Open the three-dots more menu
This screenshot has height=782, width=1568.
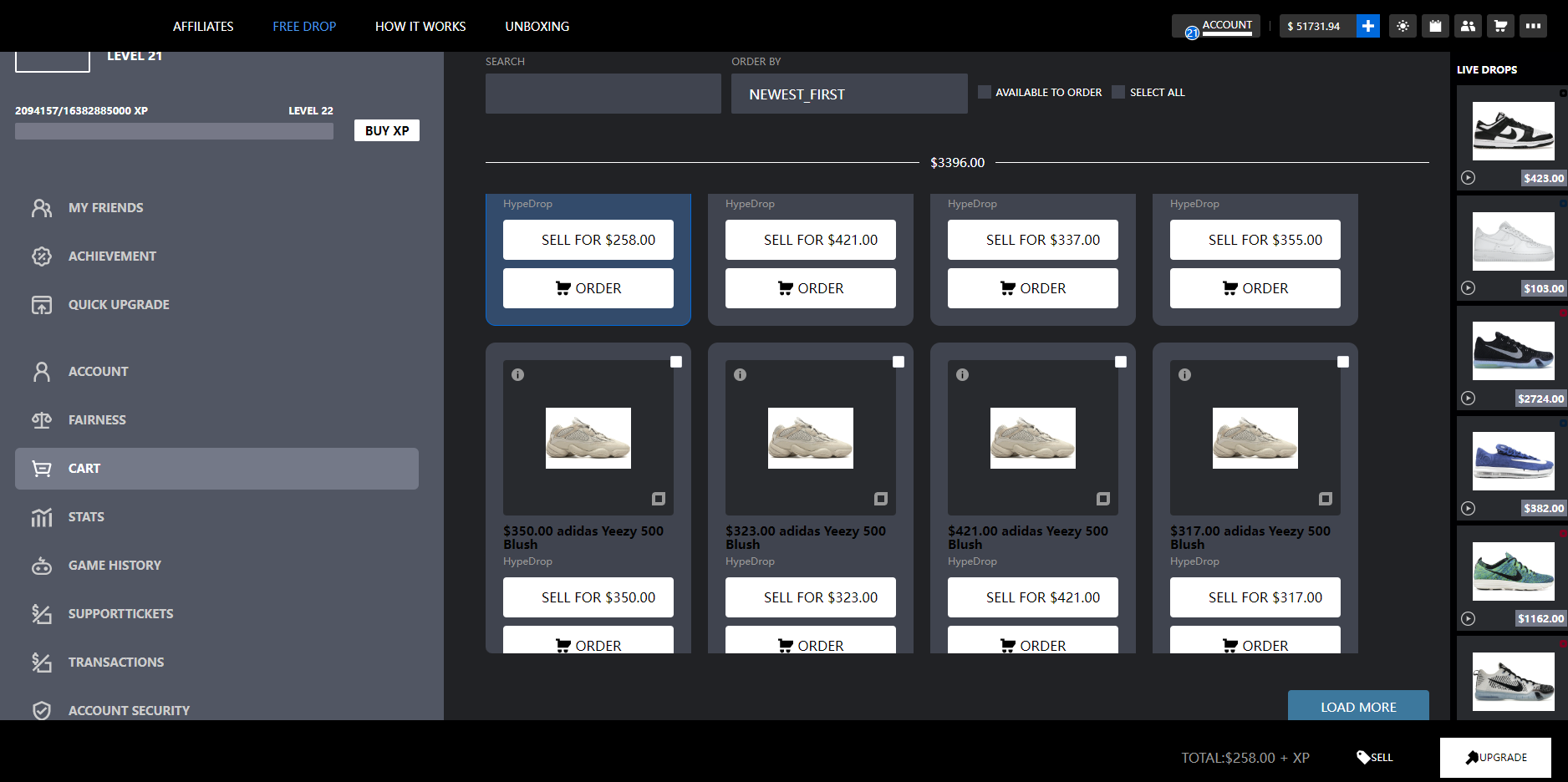[x=1533, y=26]
